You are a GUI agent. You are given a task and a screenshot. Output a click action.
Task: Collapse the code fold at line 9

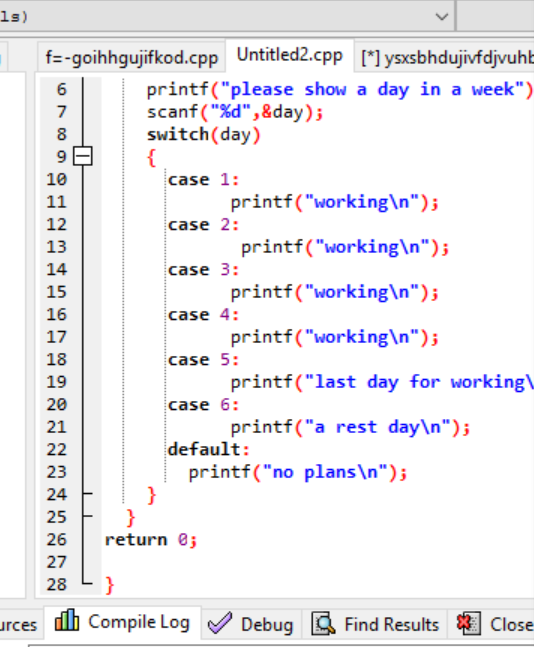[83, 156]
